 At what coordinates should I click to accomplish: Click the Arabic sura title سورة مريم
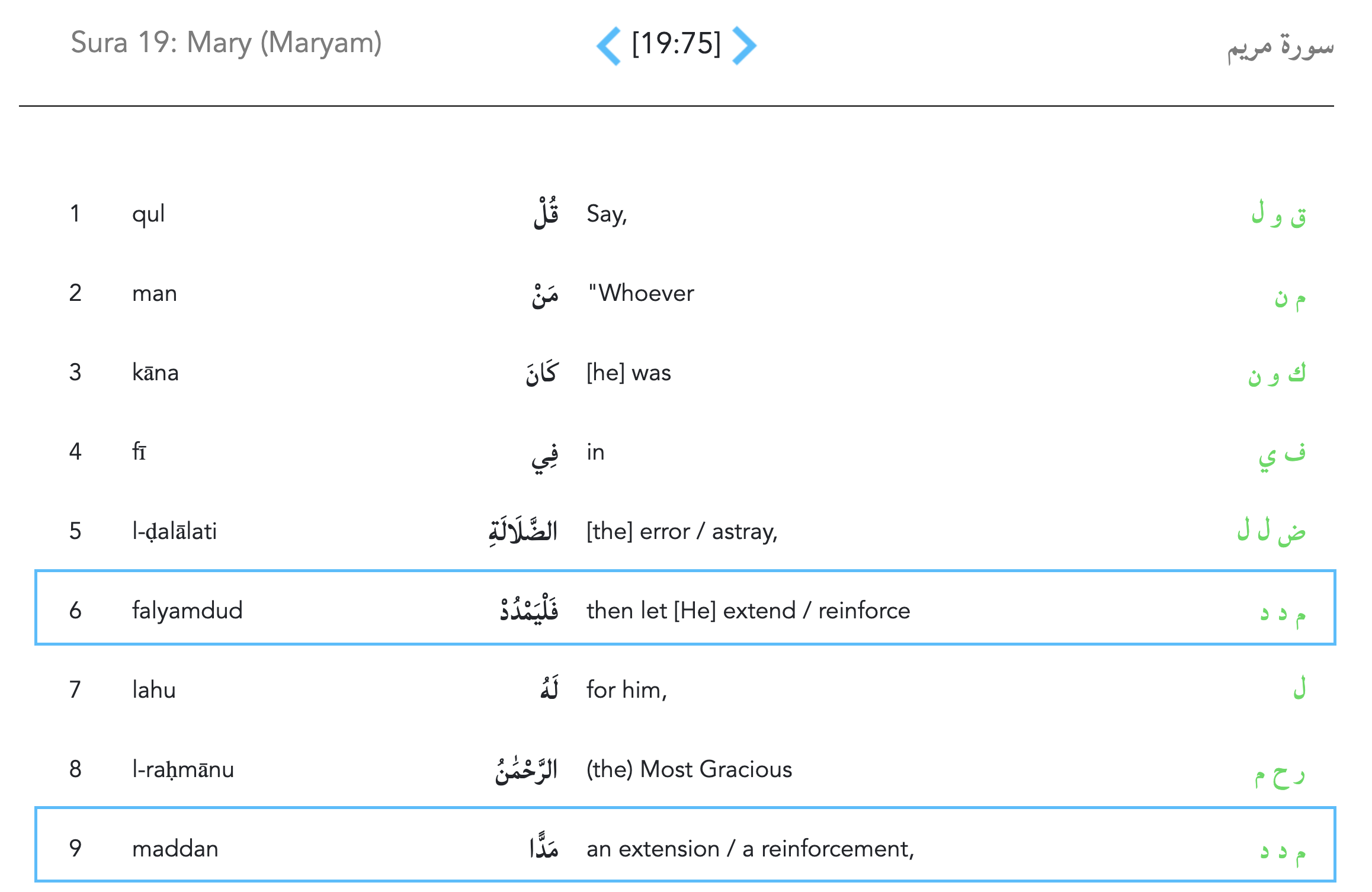[1280, 47]
